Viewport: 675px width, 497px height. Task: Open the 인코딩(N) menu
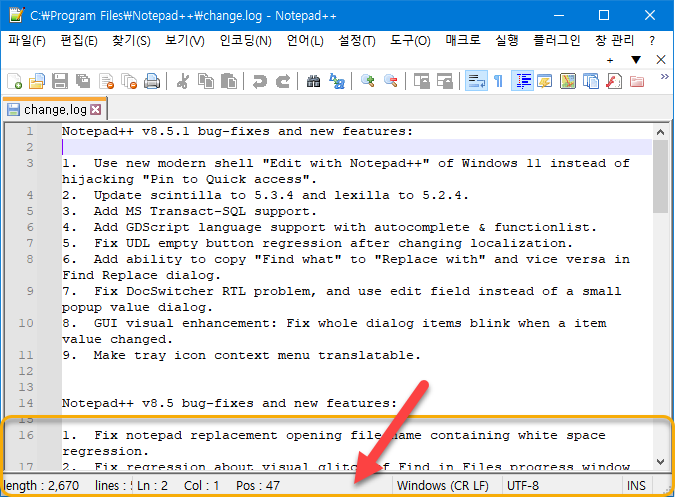245,41
